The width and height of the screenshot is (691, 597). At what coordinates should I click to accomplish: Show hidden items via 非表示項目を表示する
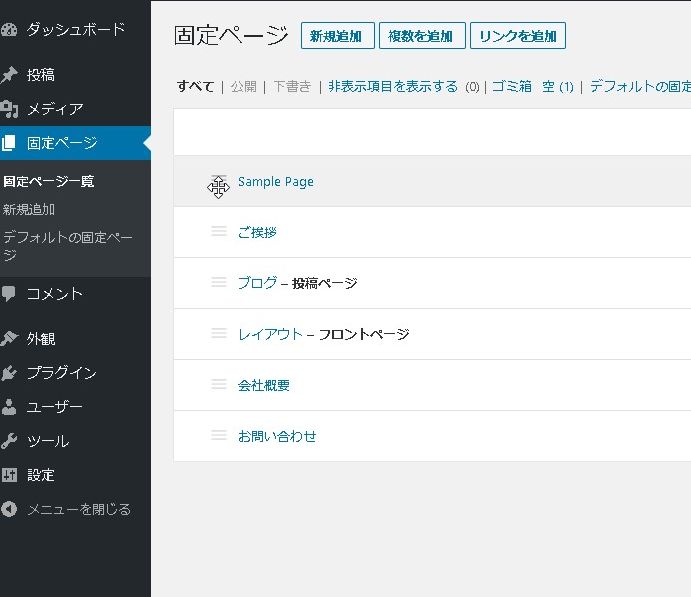pyautogui.click(x=393, y=87)
